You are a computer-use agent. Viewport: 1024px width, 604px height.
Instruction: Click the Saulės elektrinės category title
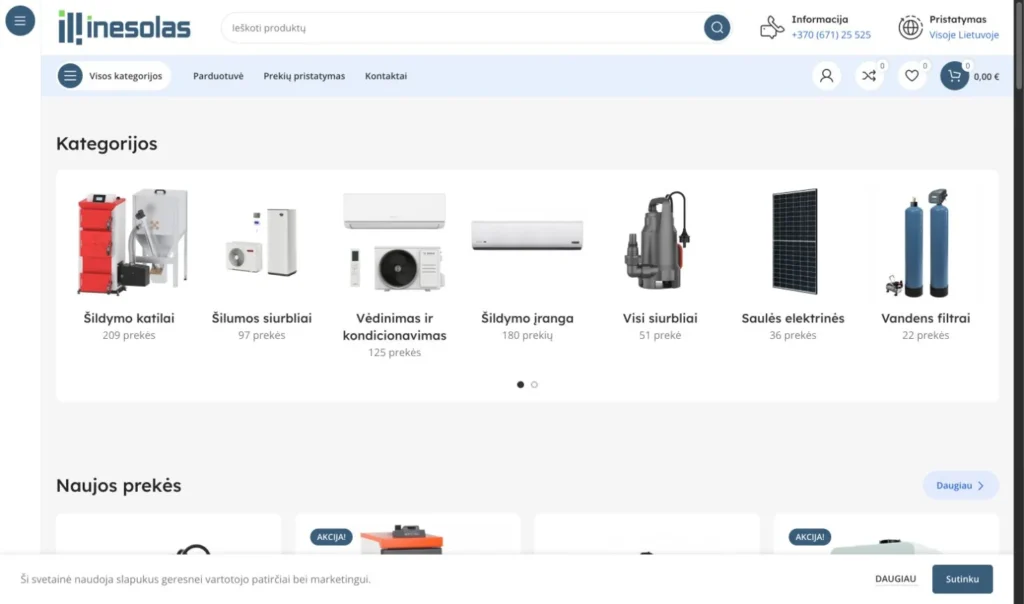click(x=793, y=318)
